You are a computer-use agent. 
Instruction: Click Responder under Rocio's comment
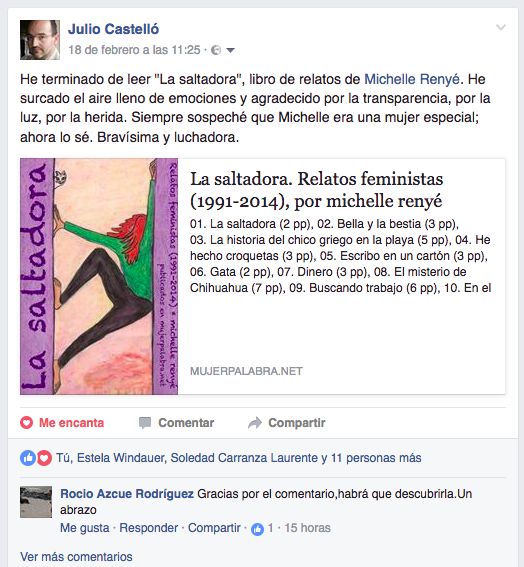pos(149,528)
